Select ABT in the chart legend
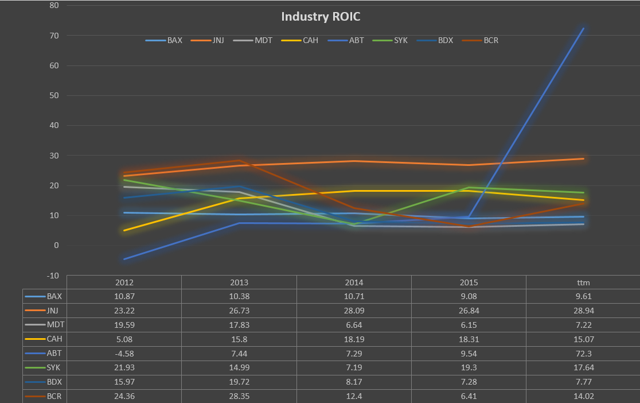This screenshot has width=640, height=403. tap(346, 40)
